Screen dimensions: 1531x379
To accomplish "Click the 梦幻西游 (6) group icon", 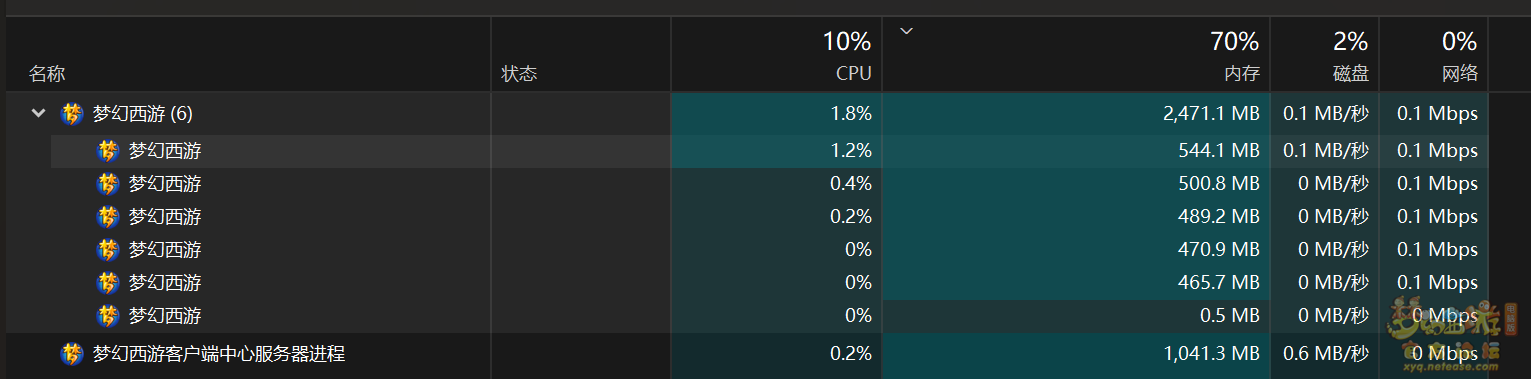I will click(x=72, y=114).
